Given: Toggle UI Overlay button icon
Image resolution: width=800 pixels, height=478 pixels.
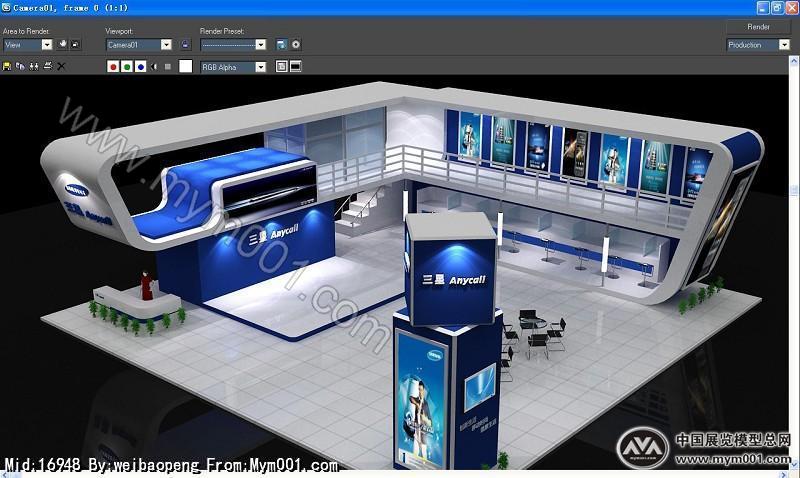Looking at the screenshot, I should click(x=282, y=66).
